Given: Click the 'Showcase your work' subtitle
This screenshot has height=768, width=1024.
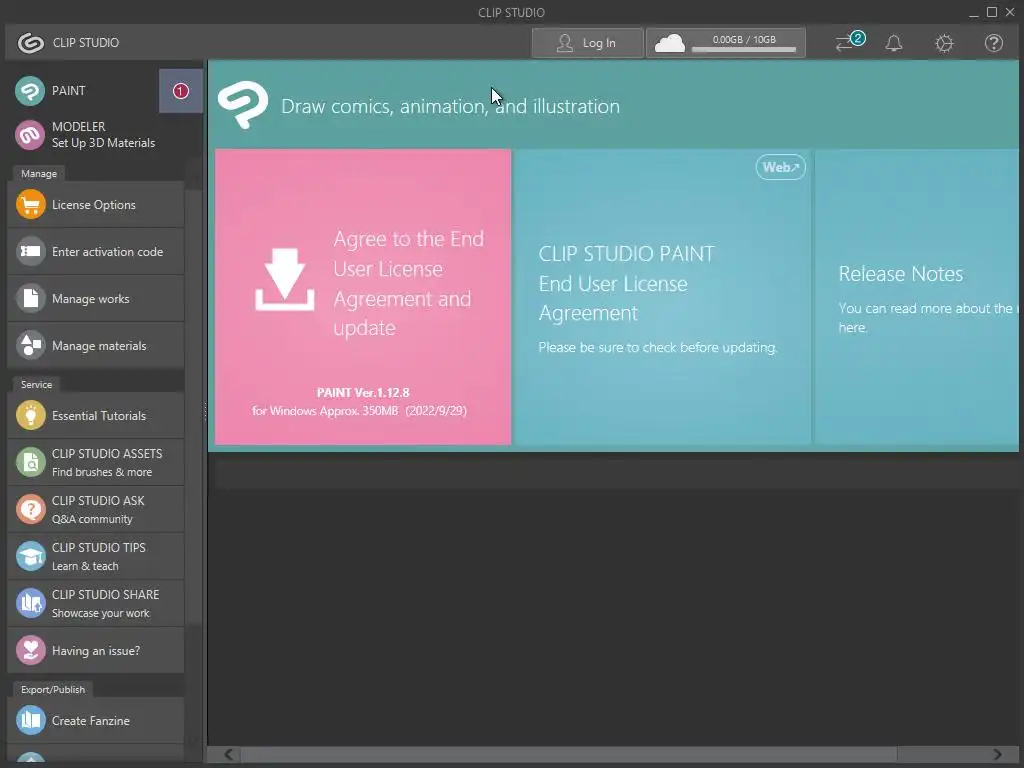Looking at the screenshot, I should pos(101,613).
